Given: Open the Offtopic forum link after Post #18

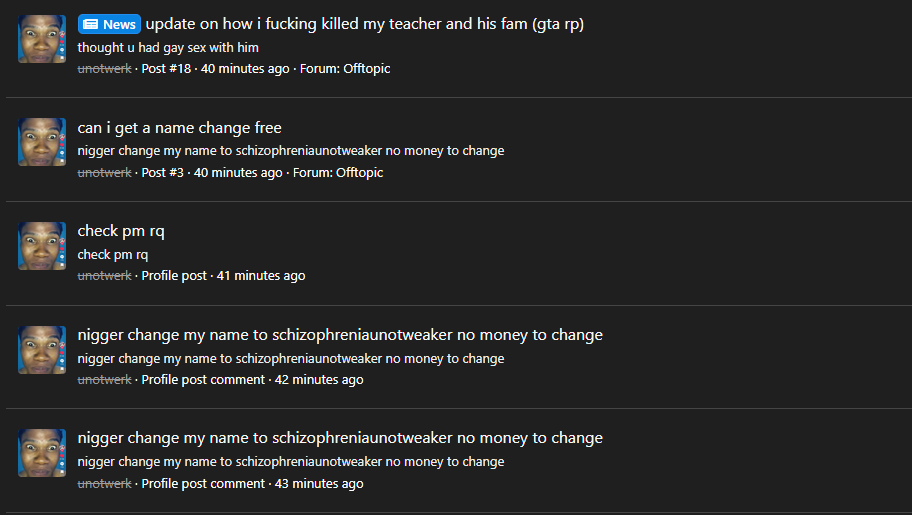Looking at the screenshot, I should [x=367, y=69].
